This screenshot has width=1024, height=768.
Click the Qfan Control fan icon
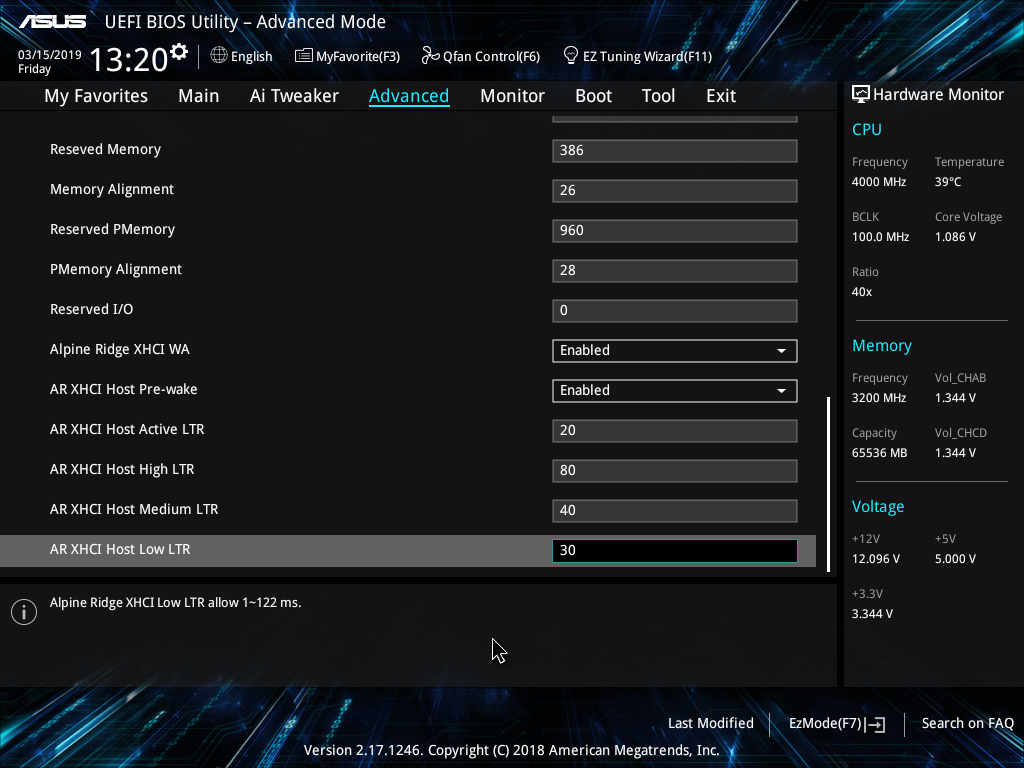click(430, 56)
